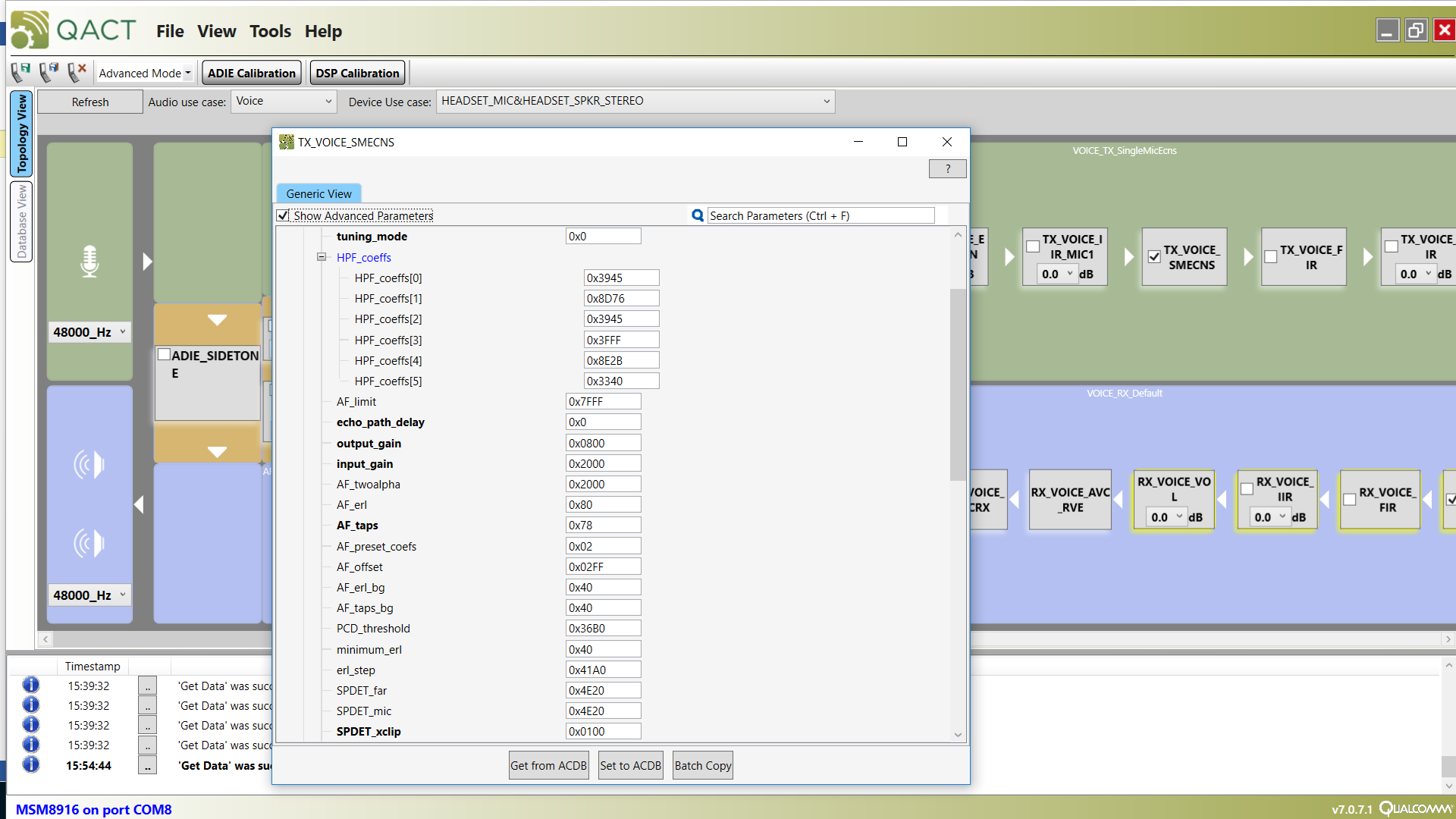Click the Refresh button
The width and height of the screenshot is (1456, 819).
pos(90,102)
